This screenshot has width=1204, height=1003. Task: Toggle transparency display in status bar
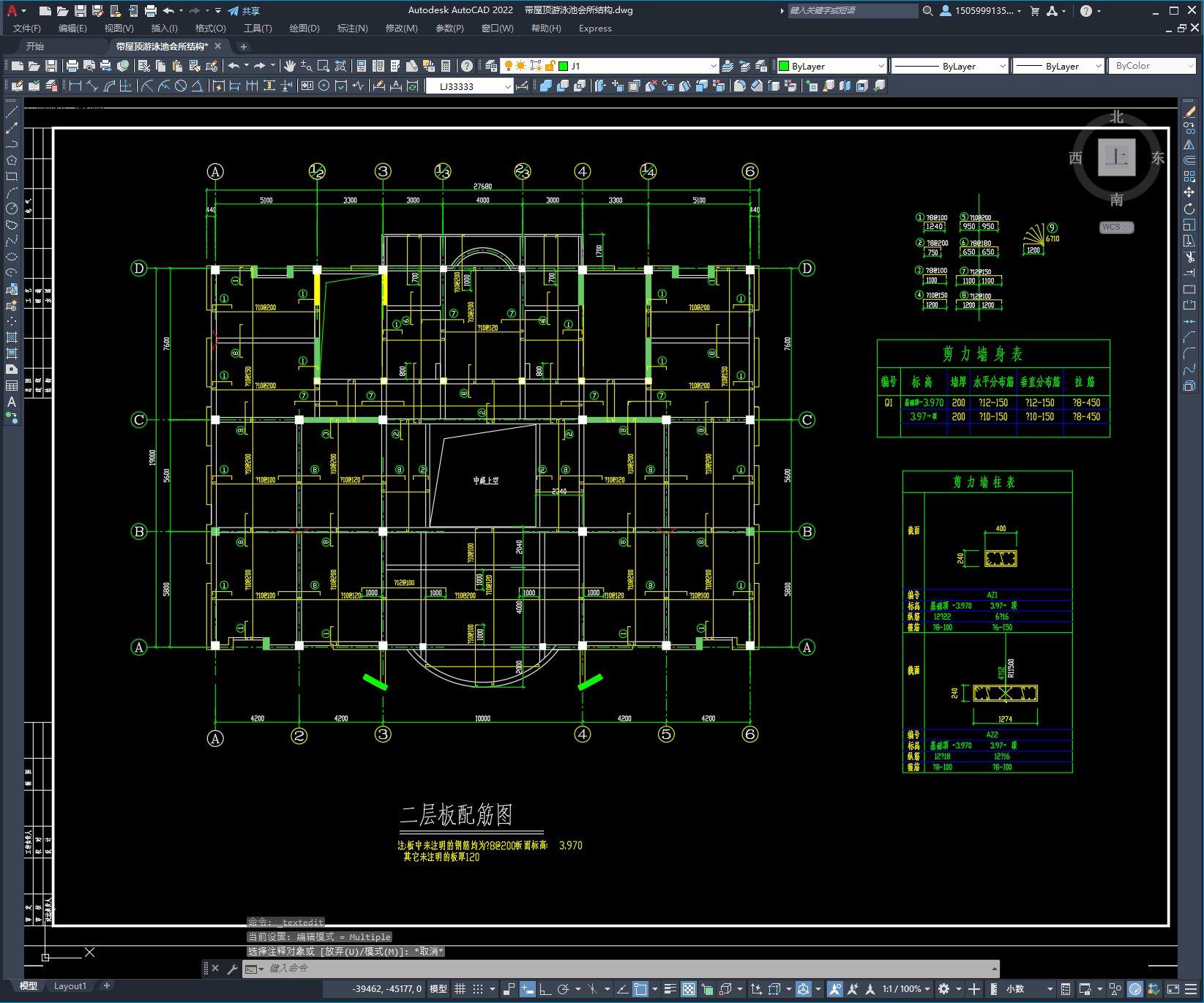[x=689, y=989]
